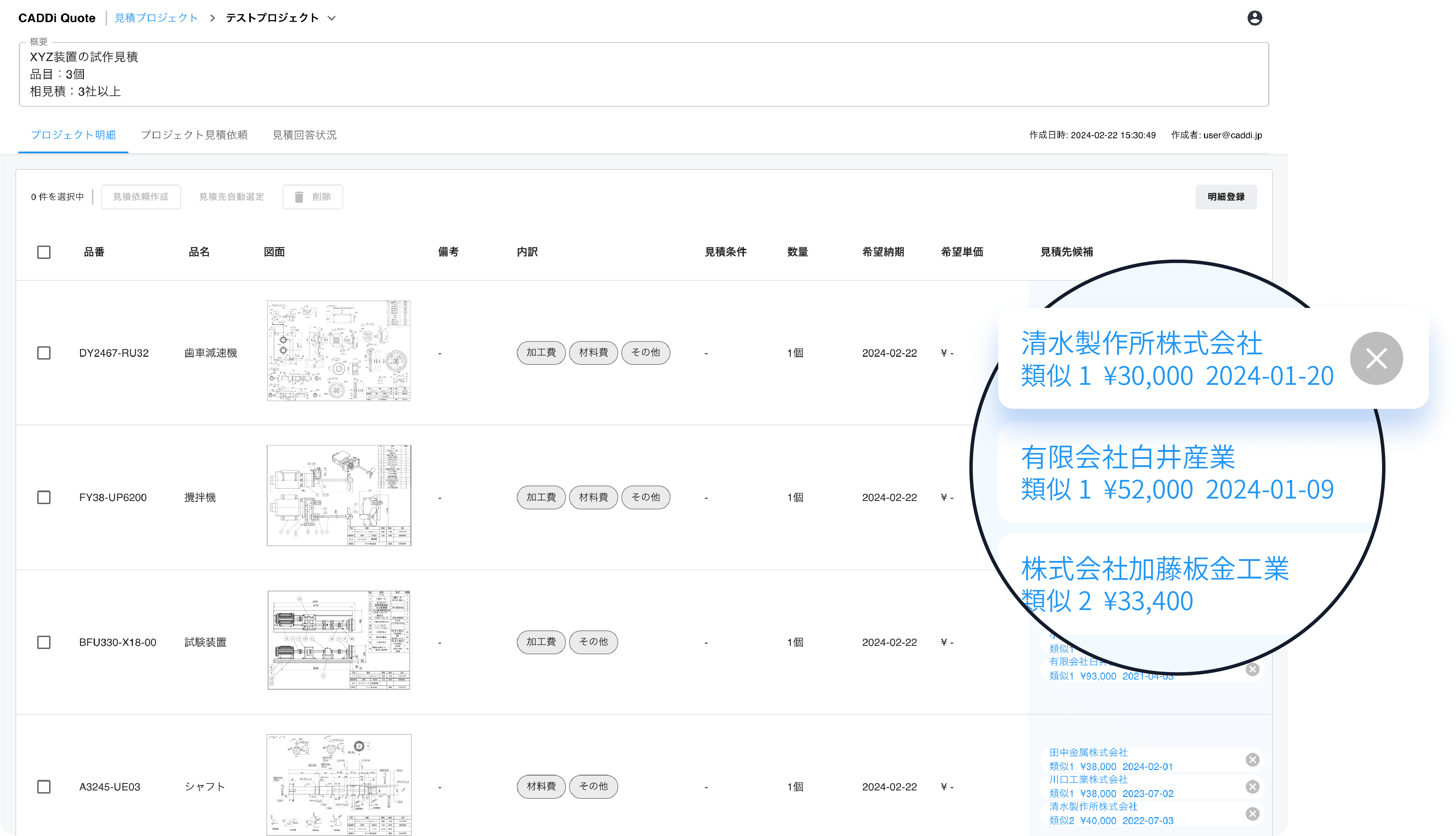Click part number FY38-UP6200
Screen dimensions: 1456x836
click(x=113, y=498)
